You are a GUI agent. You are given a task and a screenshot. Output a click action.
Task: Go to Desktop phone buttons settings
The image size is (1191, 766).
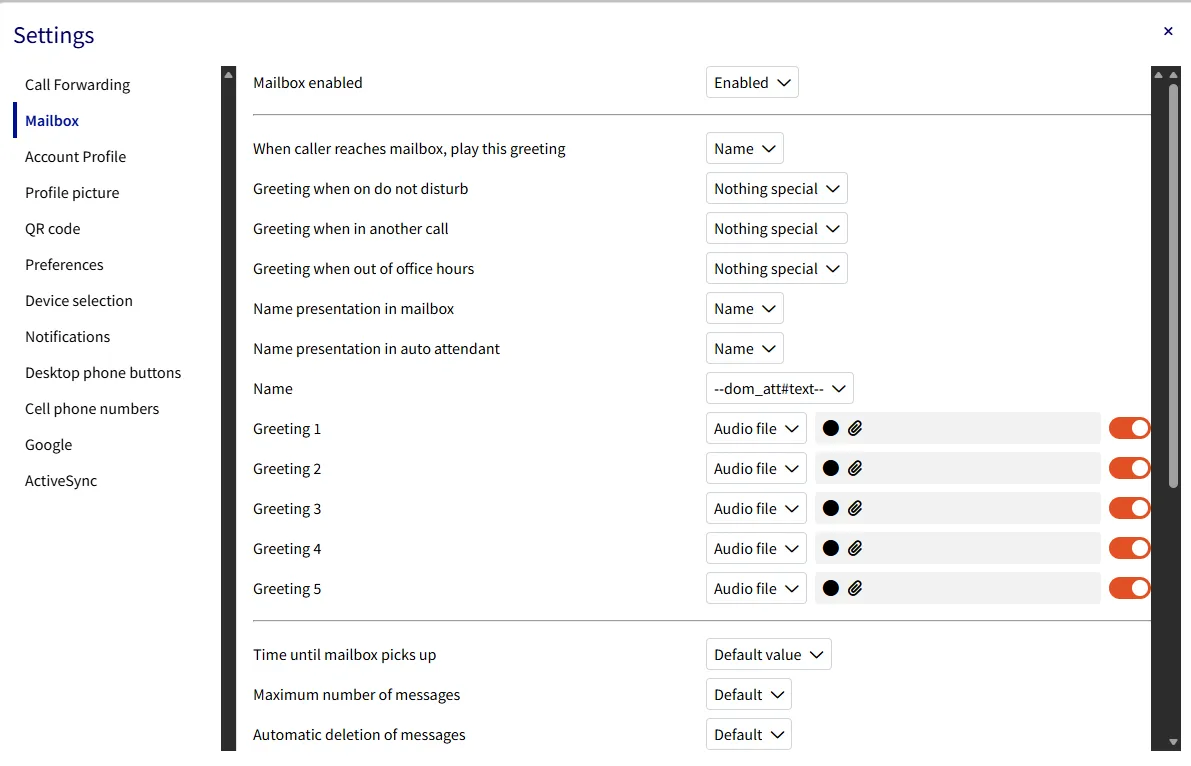[103, 372]
